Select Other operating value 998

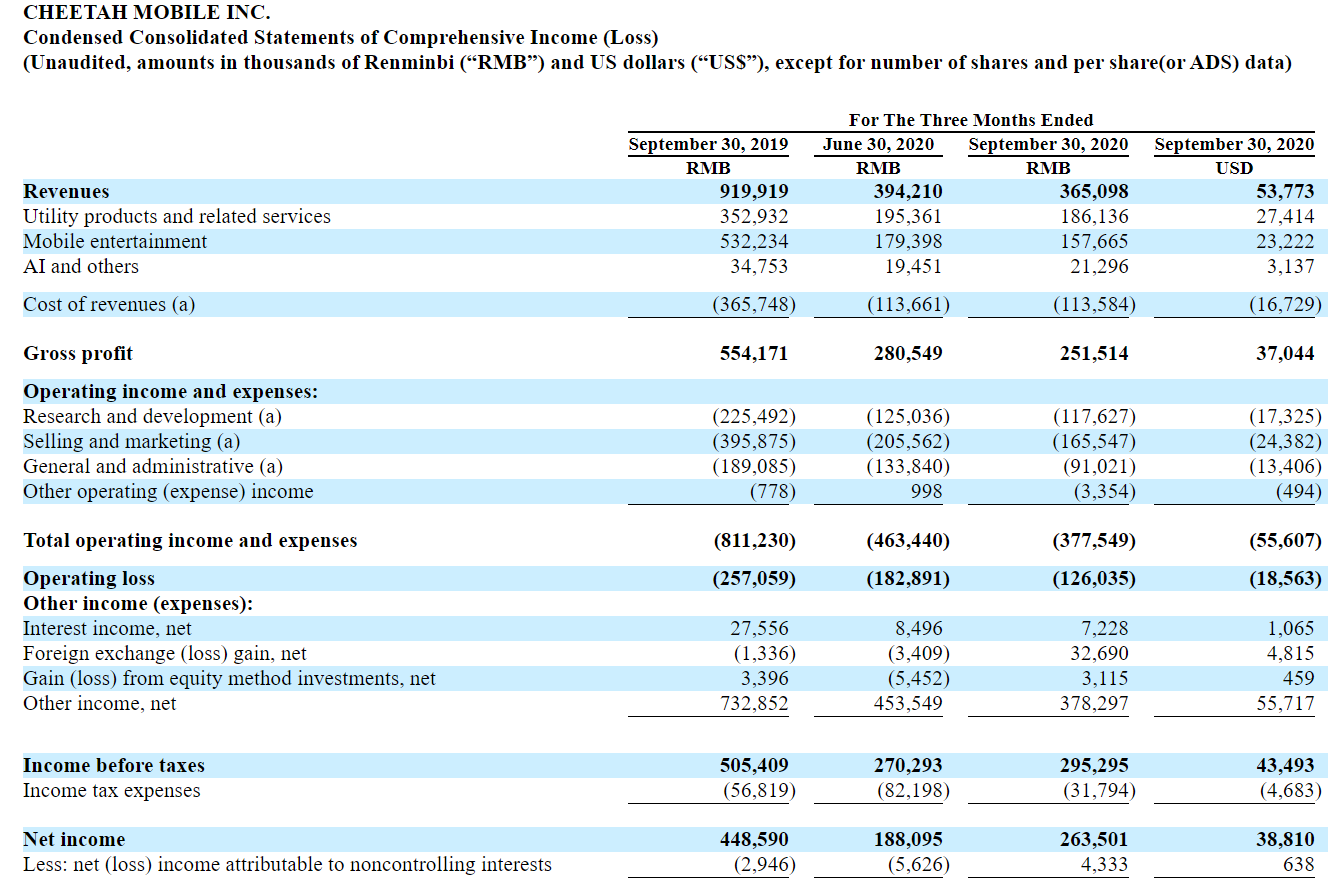pos(925,491)
